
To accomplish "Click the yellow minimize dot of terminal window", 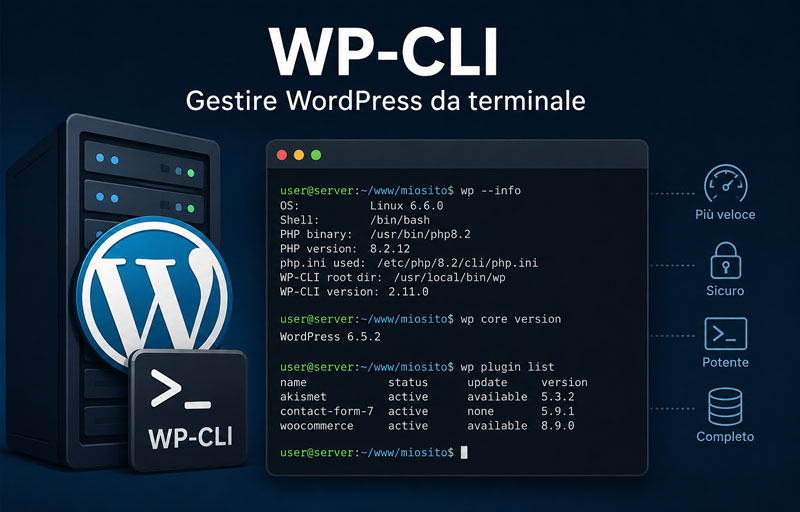I will tap(299, 155).
